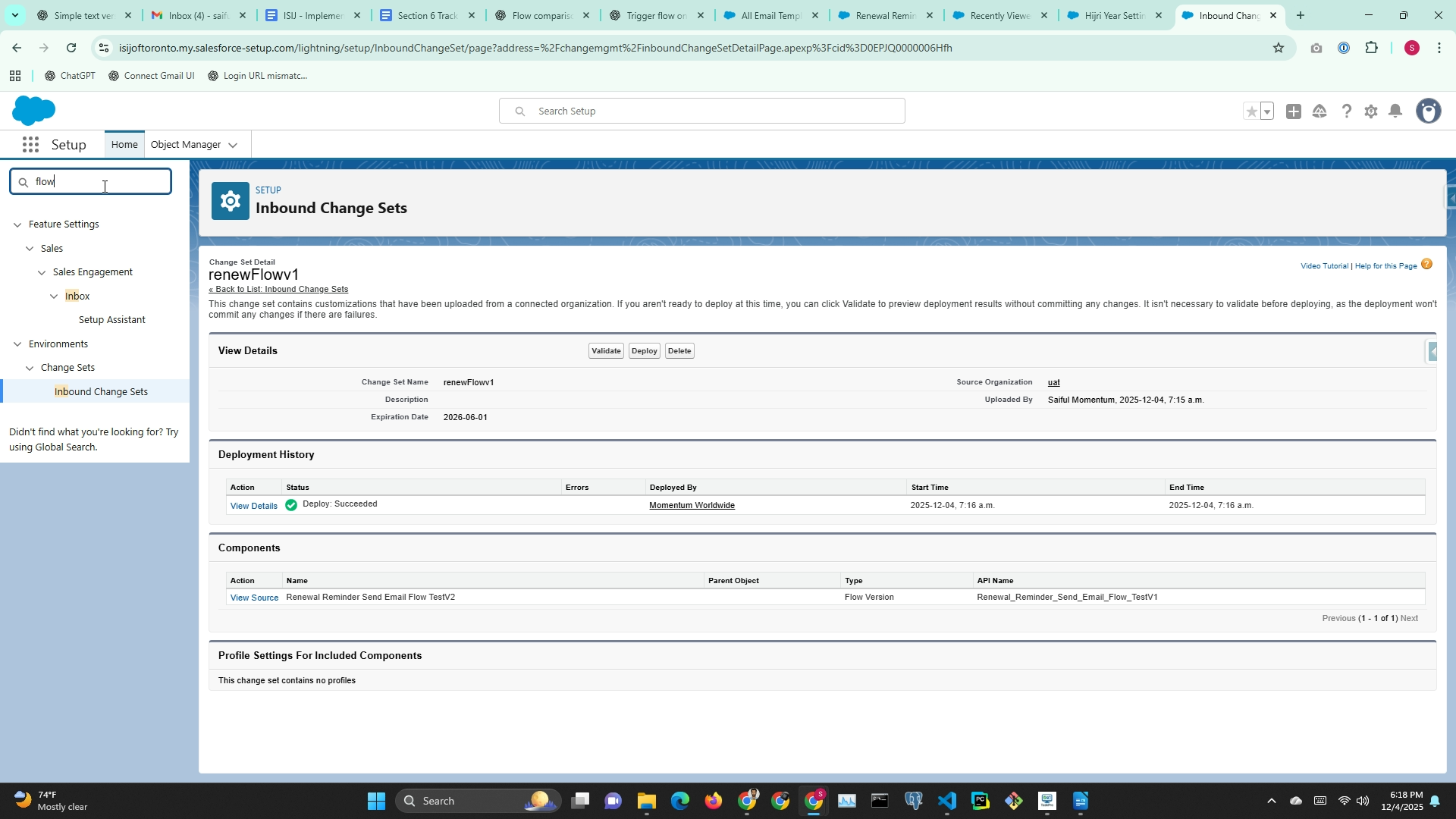
Task: Open the Trailhead guidance center icon
Action: pos(1319,111)
